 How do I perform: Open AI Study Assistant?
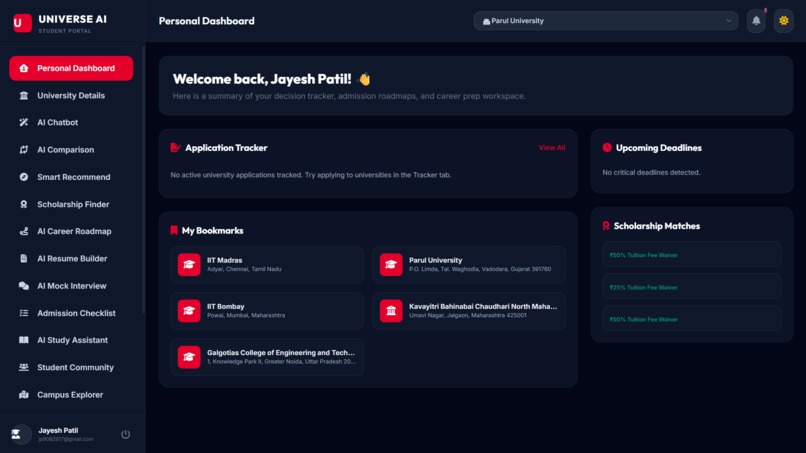[71, 340]
